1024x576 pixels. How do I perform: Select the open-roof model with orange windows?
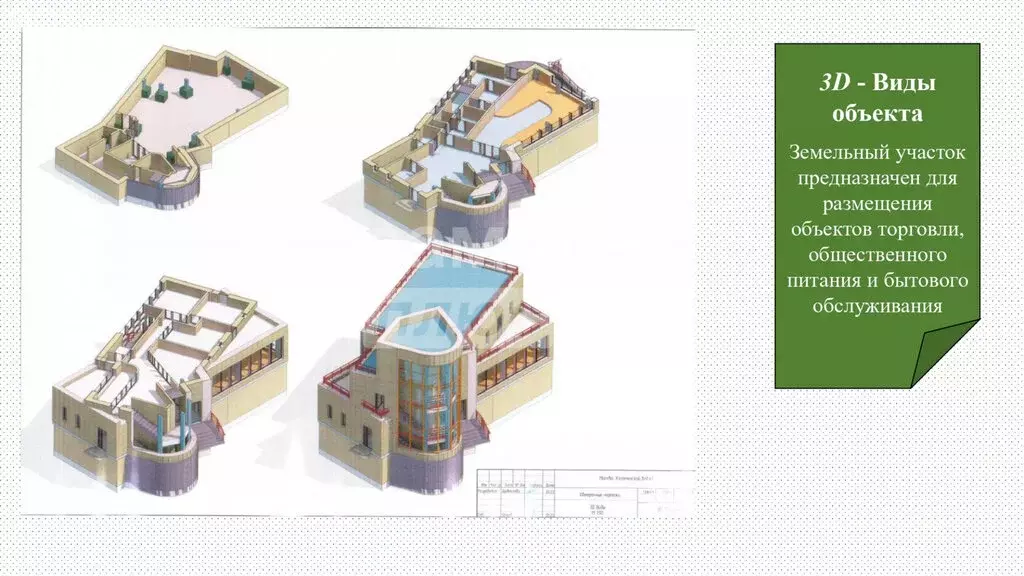coord(170,385)
